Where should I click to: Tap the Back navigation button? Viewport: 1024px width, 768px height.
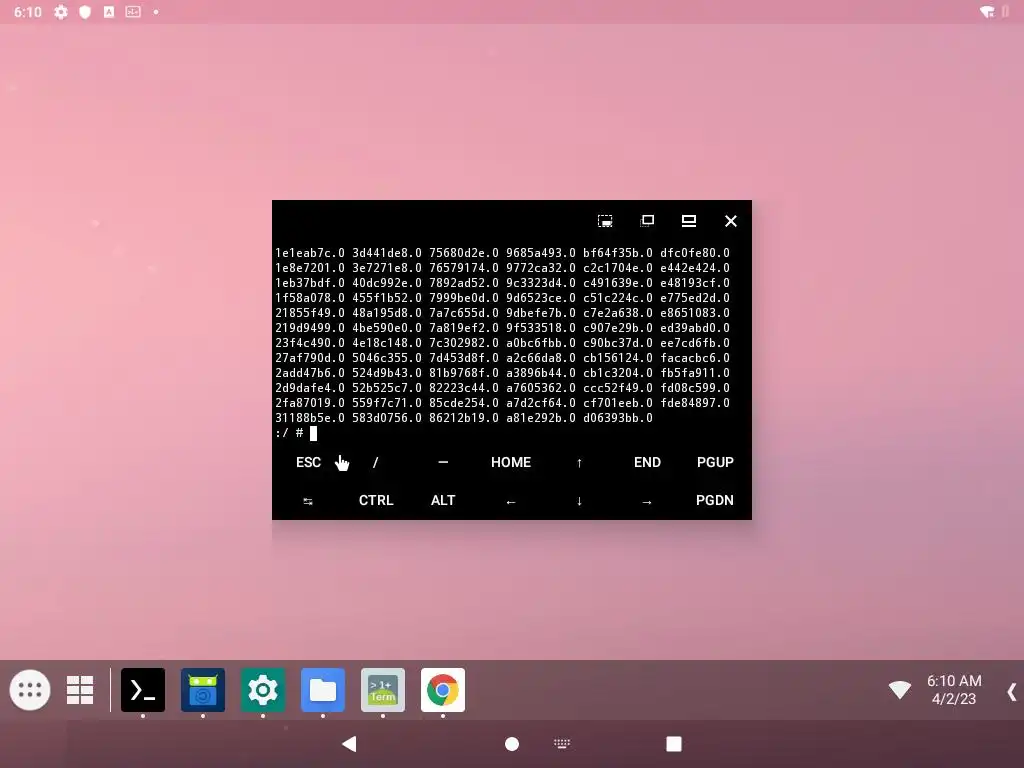coord(349,743)
